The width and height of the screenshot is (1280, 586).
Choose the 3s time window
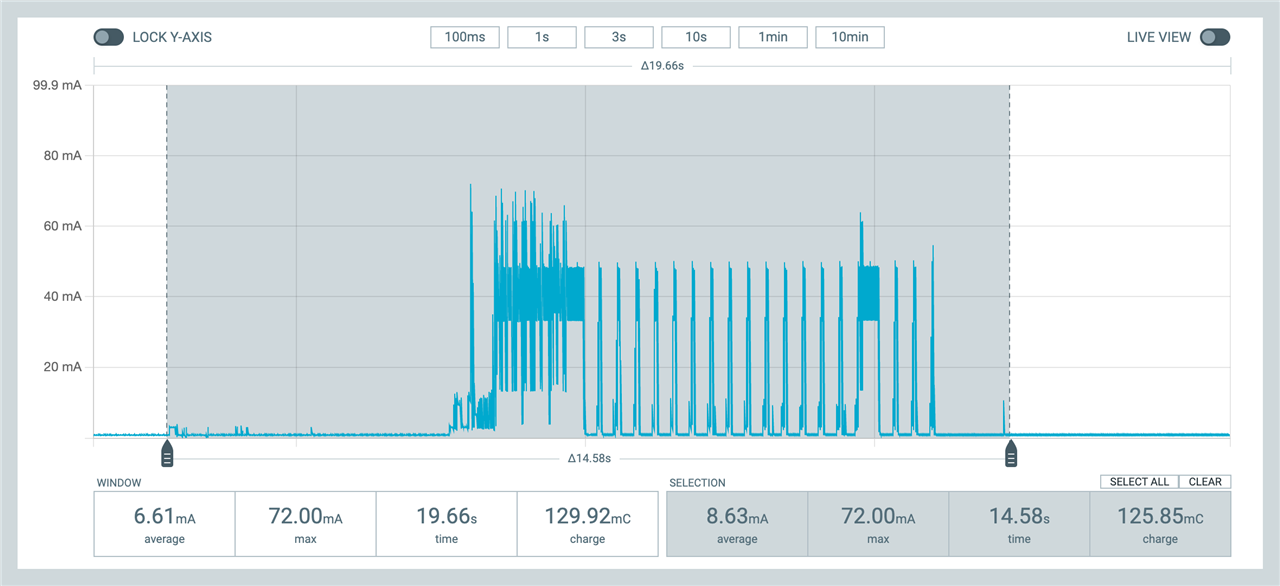pyautogui.click(x=619, y=37)
